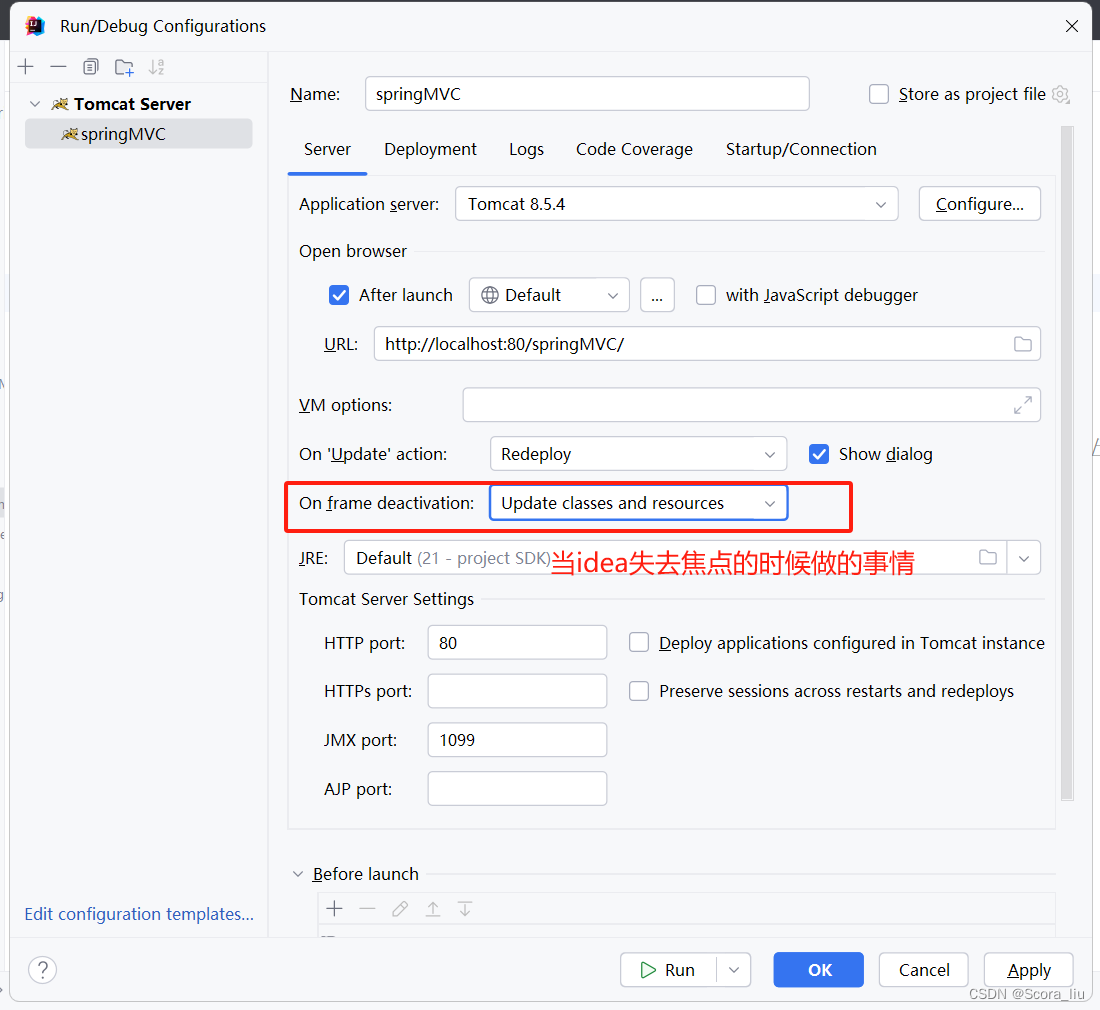Select springMVC configuration in tree
Screen dimensions: 1100x1010
pos(138,134)
